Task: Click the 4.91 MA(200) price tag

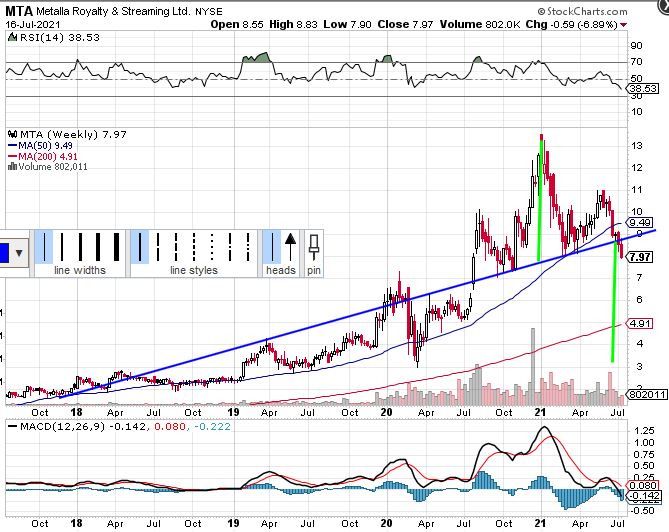Action: pyautogui.click(x=640, y=323)
